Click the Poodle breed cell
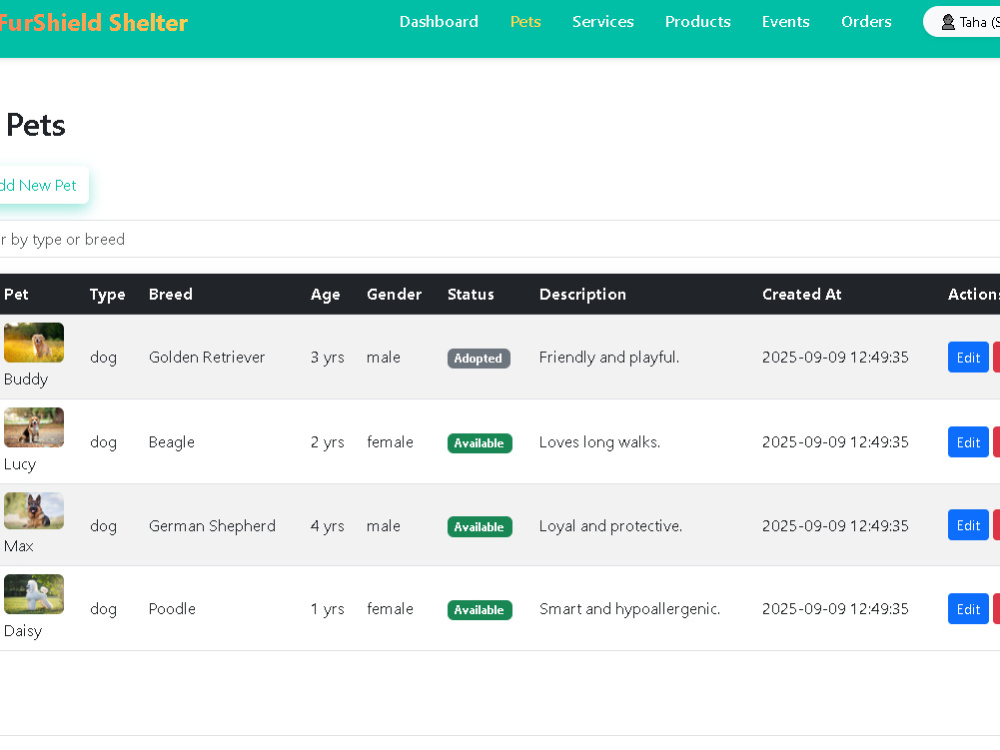 (172, 609)
